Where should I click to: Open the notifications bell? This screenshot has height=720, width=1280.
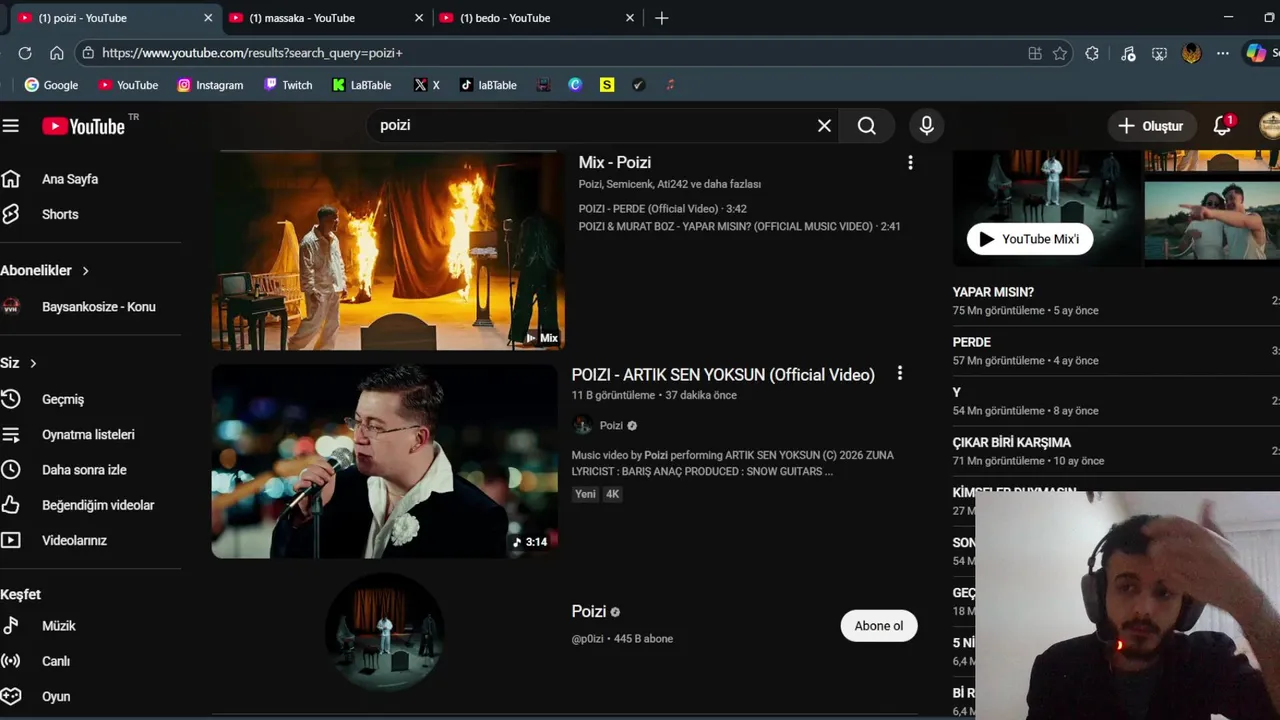(1222, 126)
